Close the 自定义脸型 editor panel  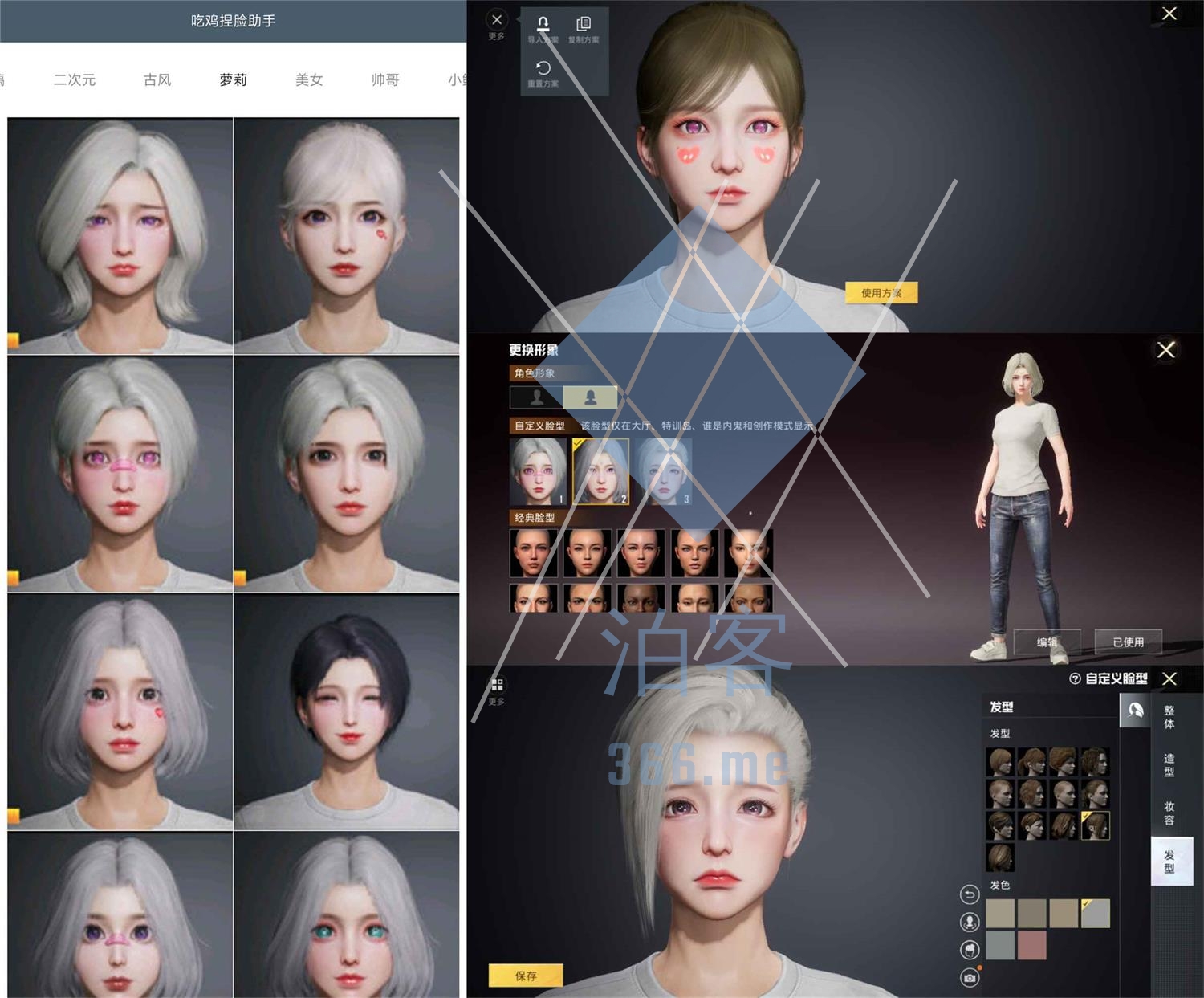pyautogui.click(x=1170, y=679)
